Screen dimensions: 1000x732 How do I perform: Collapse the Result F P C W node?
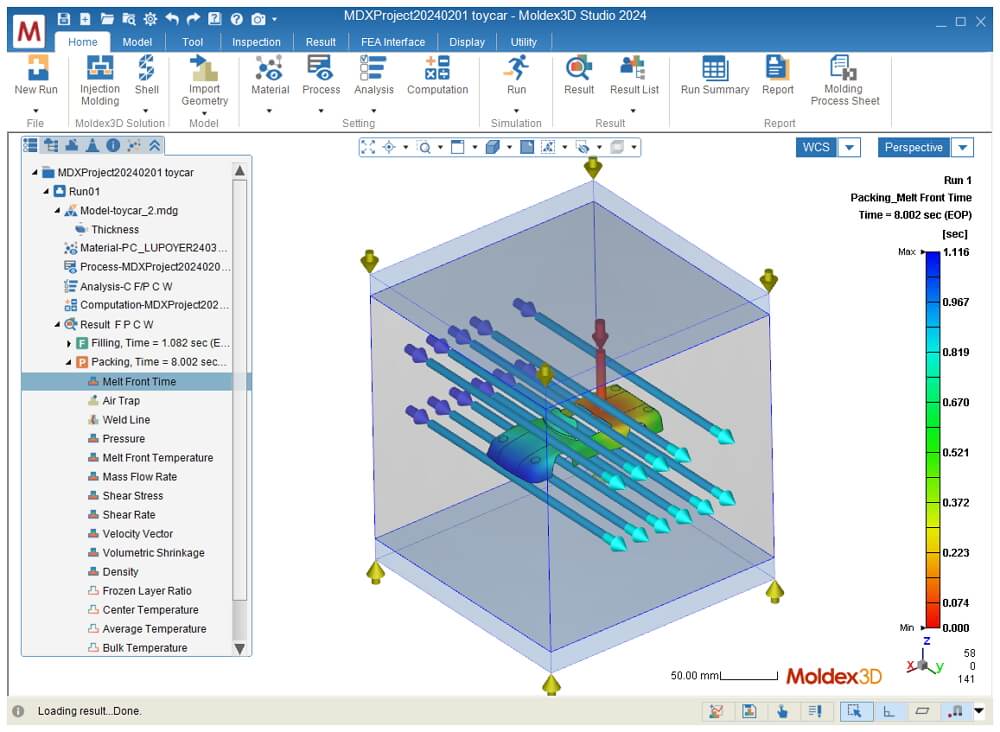tap(57, 324)
